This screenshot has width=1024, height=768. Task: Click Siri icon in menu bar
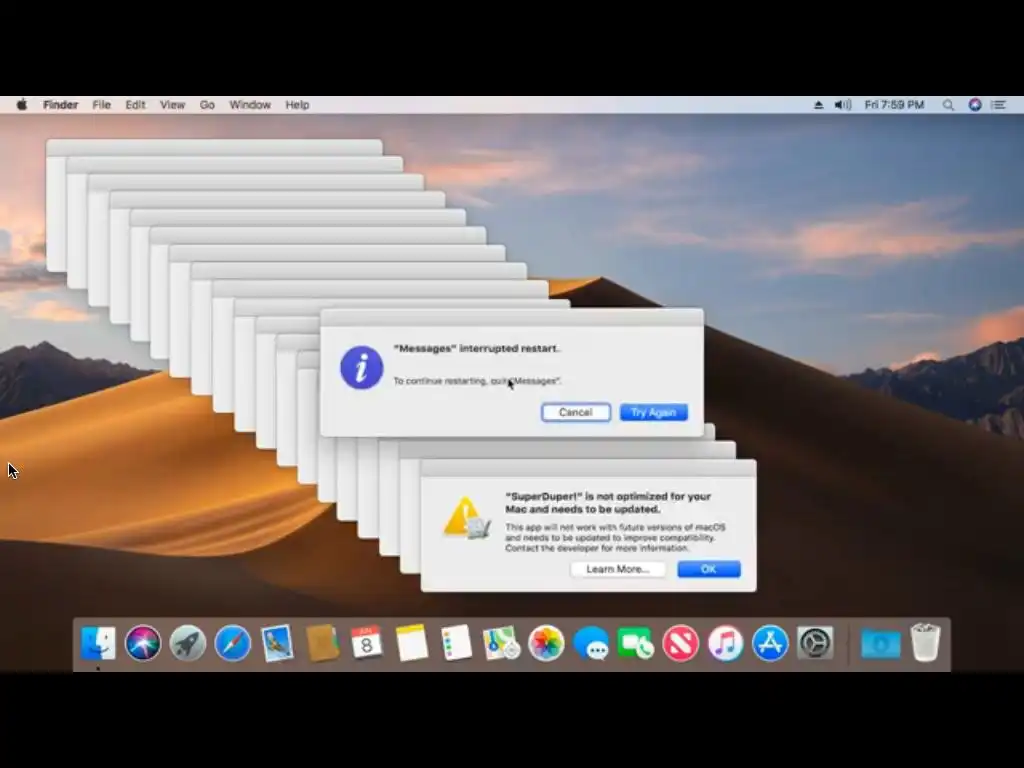[x=975, y=104]
